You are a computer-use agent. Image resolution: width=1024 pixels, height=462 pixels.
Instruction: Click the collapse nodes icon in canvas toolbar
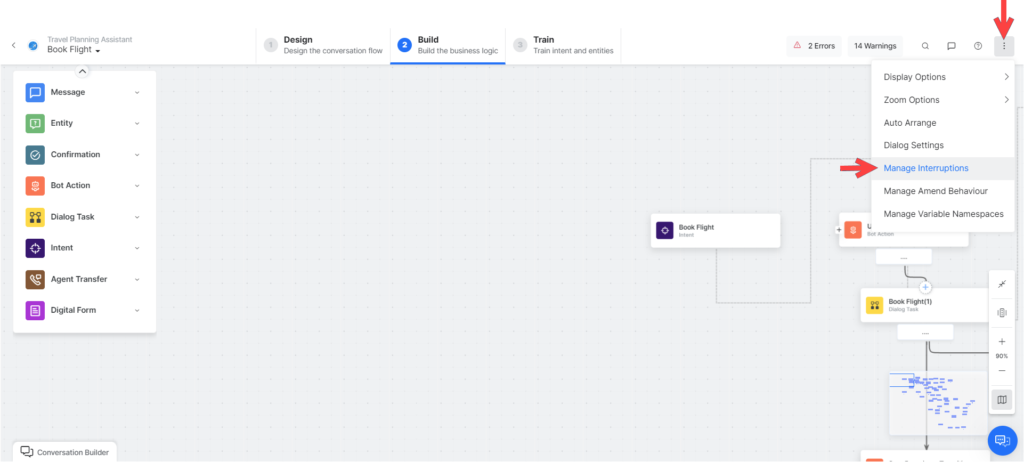(x=1002, y=285)
